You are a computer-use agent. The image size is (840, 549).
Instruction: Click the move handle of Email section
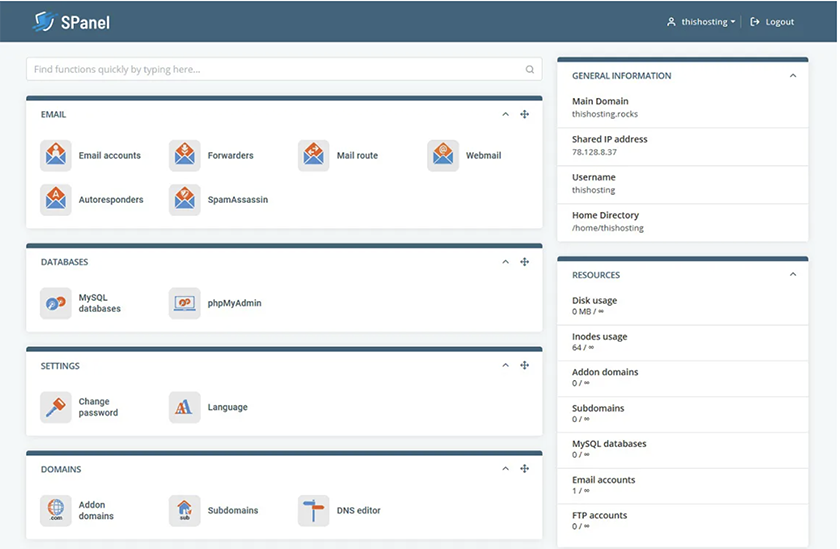pos(524,114)
